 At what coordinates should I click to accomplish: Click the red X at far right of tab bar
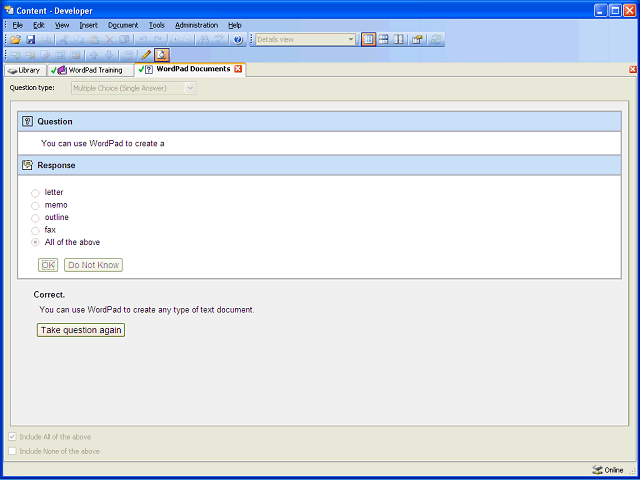(x=633, y=69)
